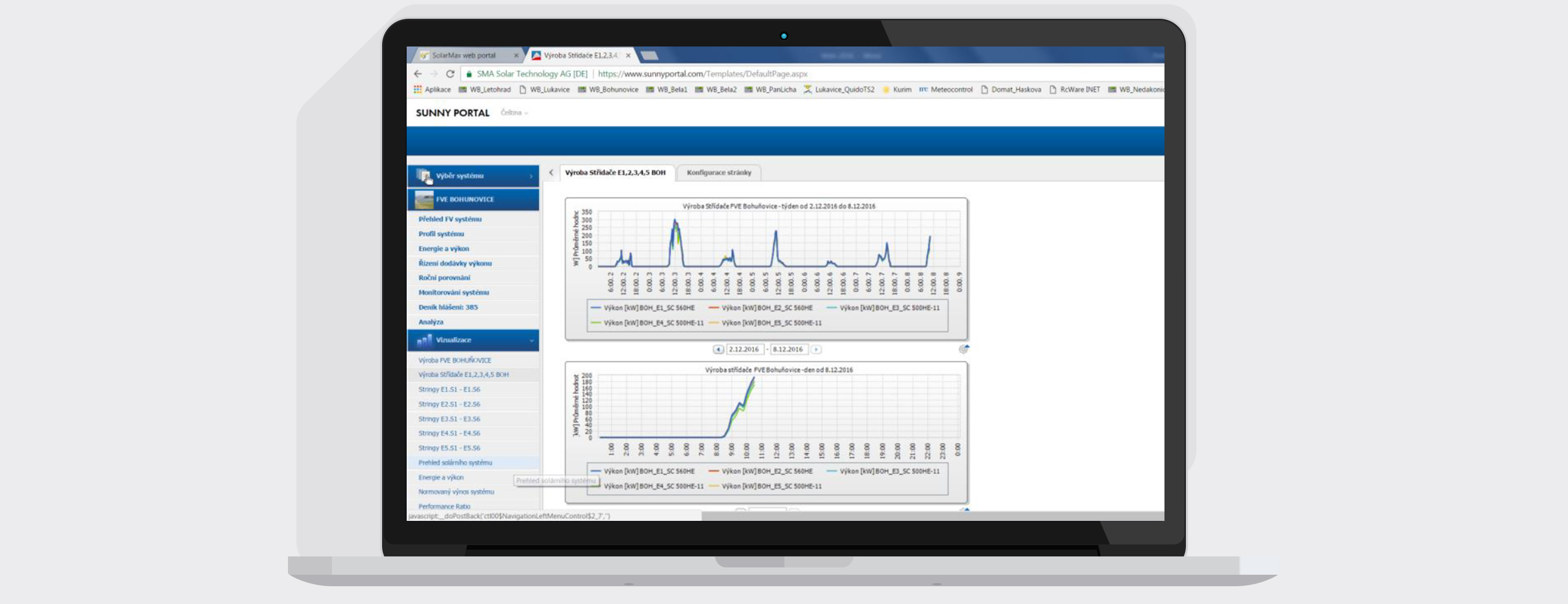
Task: Go back with the browser back arrow
Action: click(418, 74)
